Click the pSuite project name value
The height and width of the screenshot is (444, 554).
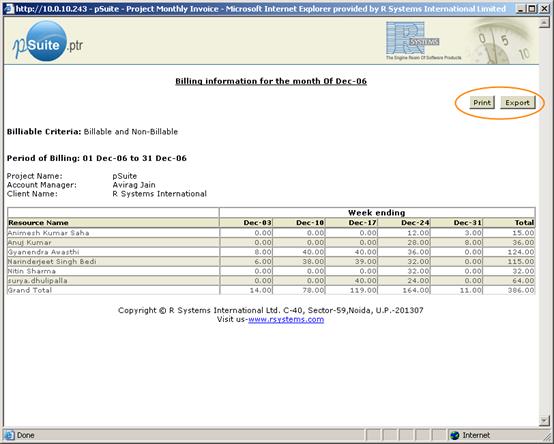coord(124,176)
